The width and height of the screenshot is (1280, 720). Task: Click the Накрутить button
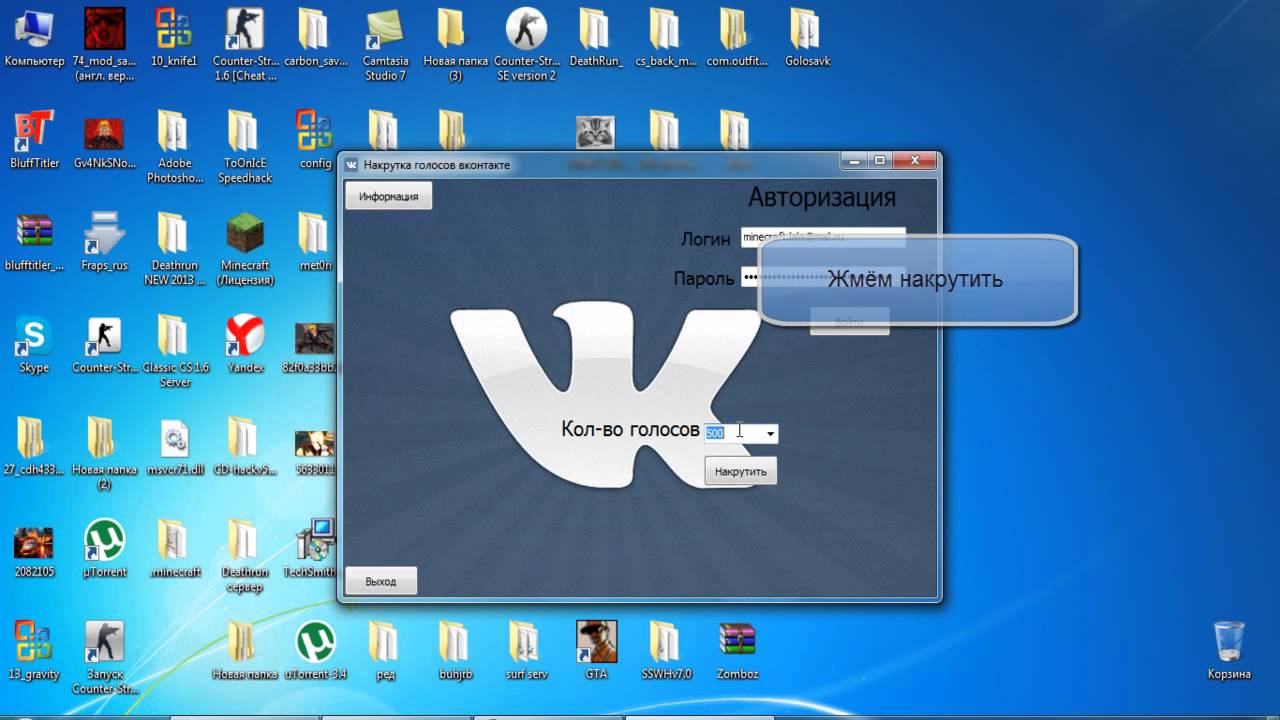tap(740, 471)
